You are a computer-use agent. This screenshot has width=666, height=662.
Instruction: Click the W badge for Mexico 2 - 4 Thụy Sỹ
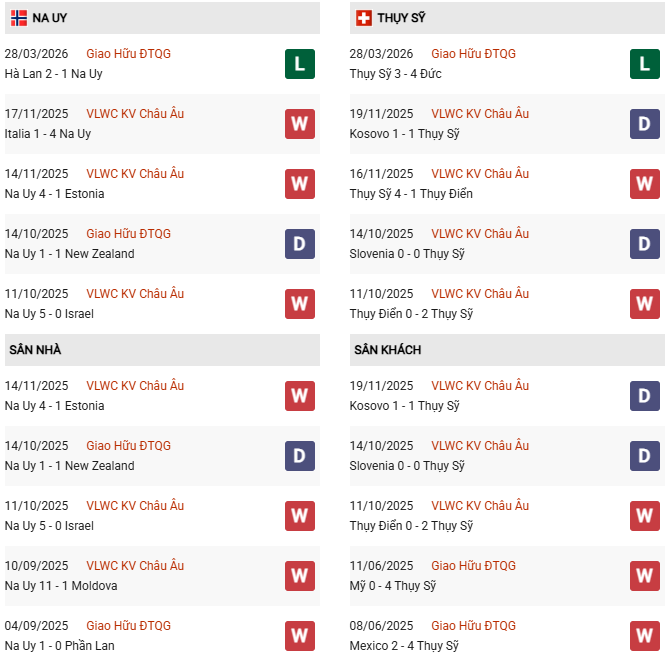(644, 636)
